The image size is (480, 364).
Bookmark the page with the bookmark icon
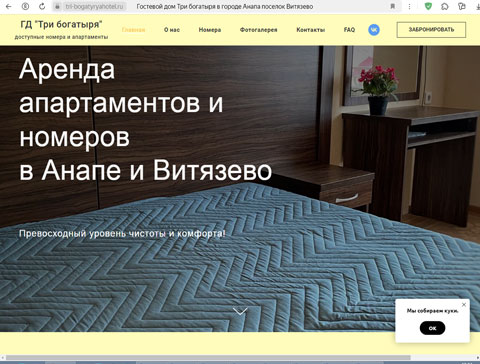(x=393, y=6)
